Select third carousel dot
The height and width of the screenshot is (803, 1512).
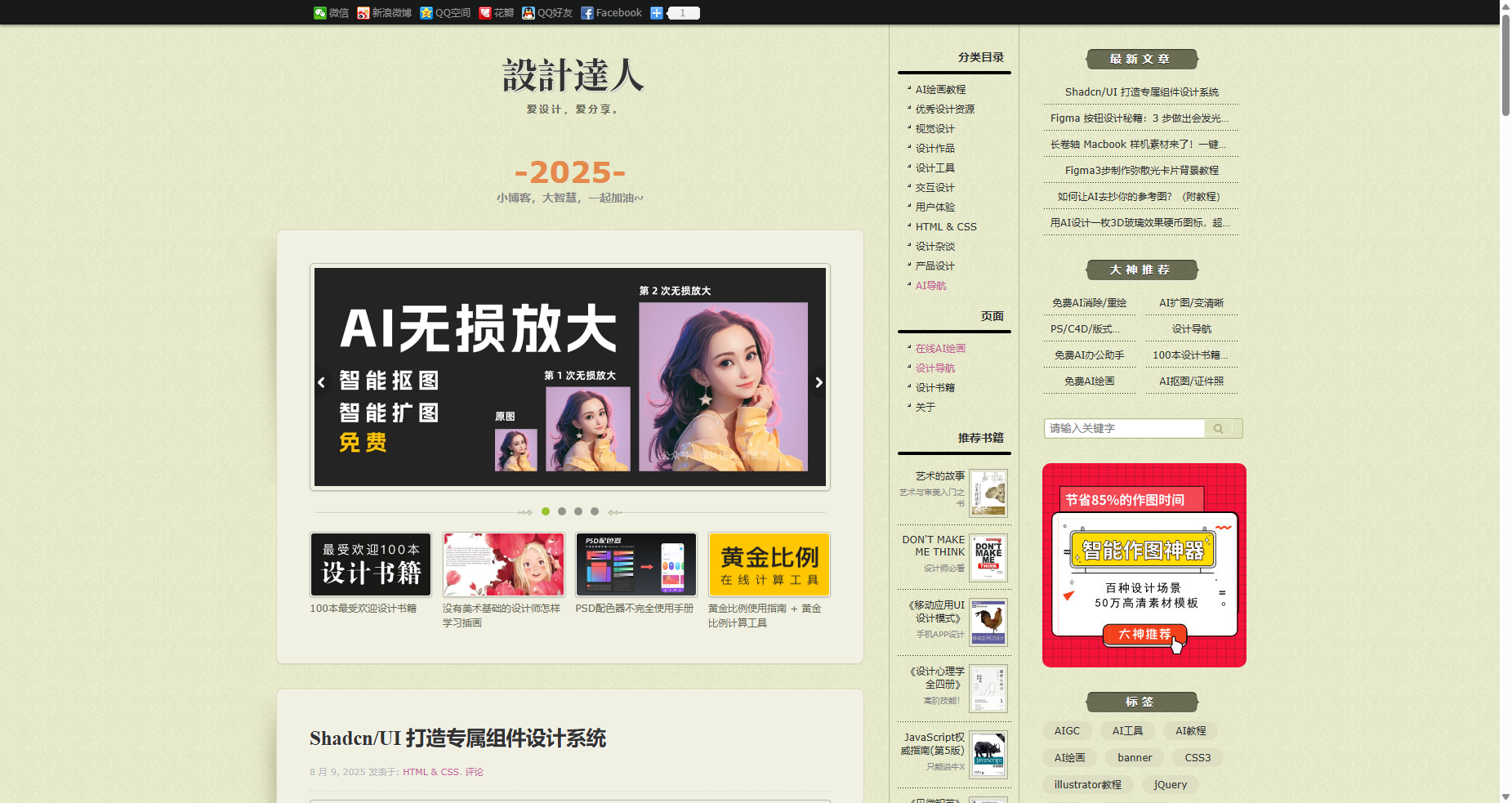(578, 511)
